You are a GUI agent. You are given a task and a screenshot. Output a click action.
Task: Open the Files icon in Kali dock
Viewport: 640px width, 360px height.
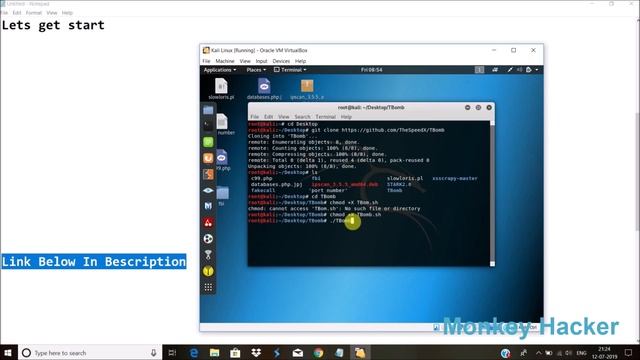[208, 110]
